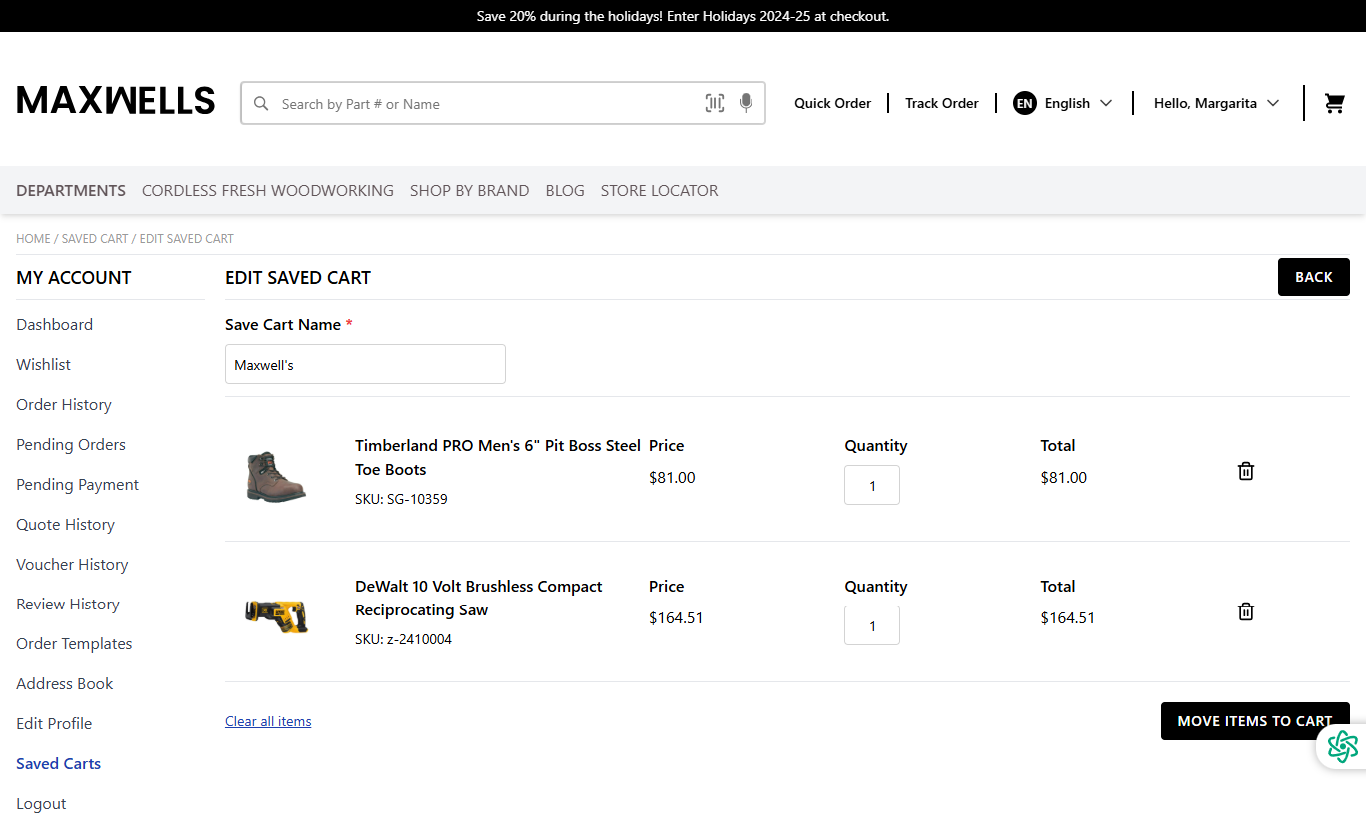Open Order History in sidebar
Viewport: 1366px width, 840px height.
[64, 405]
